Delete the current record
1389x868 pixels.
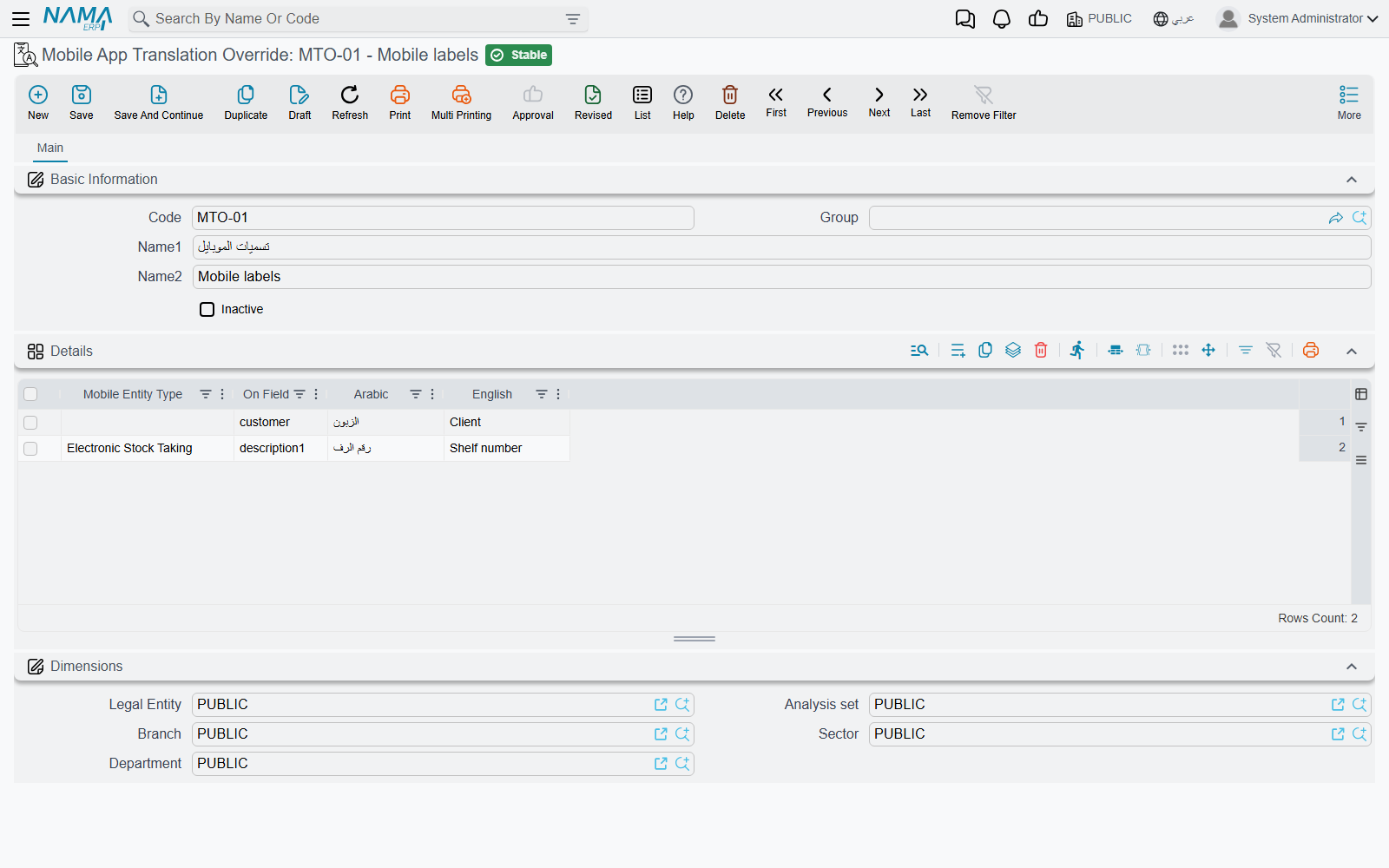tap(730, 102)
